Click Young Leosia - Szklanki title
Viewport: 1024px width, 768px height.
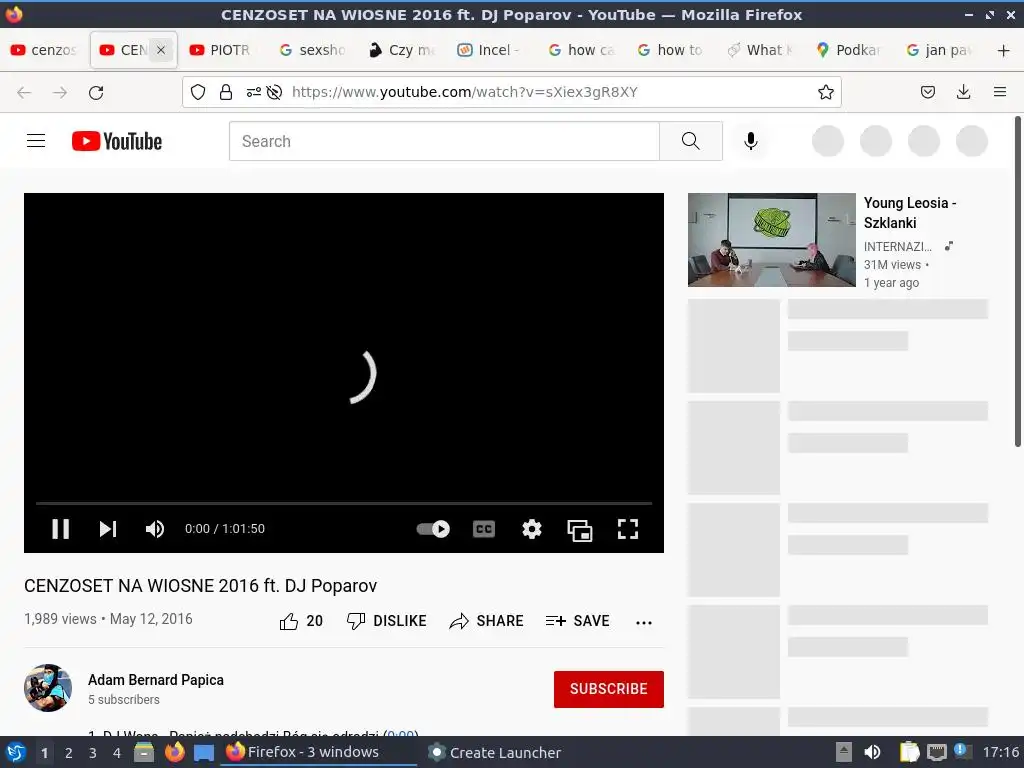pyautogui.click(x=910, y=213)
